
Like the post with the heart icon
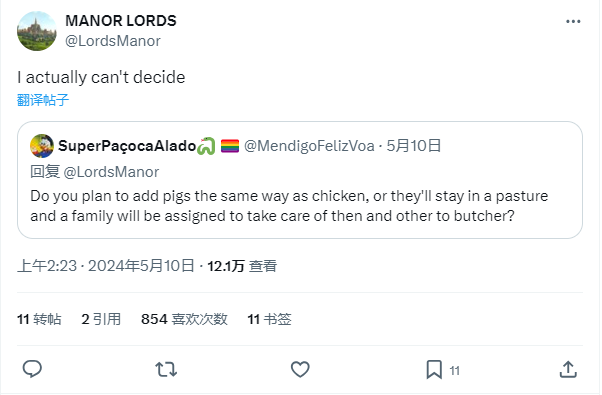pos(300,370)
